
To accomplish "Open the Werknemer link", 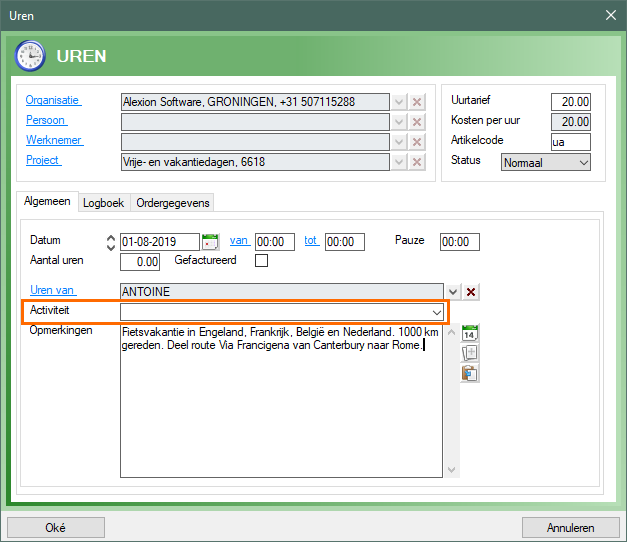I will [x=55, y=140].
